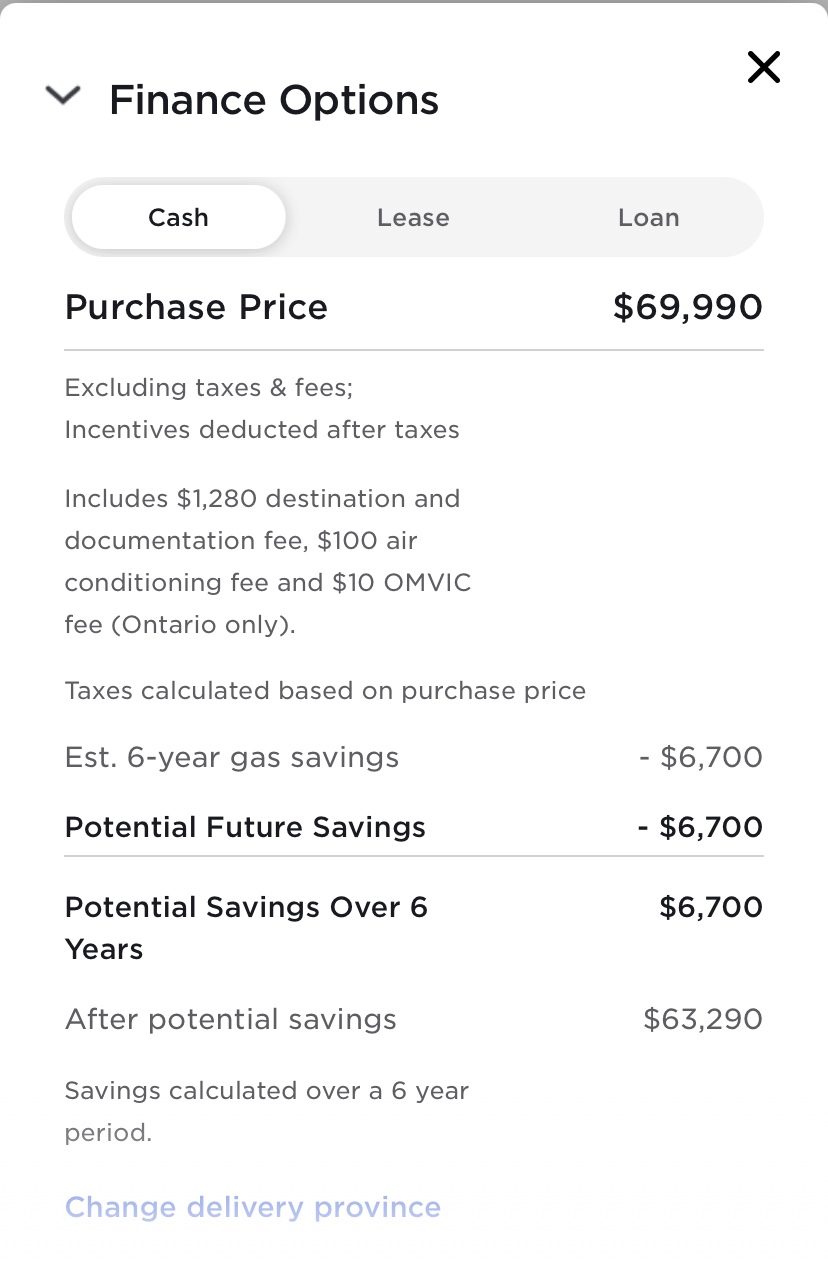Click the $69,990 purchase price amount
The width and height of the screenshot is (828, 1262).
click(687, 307)
